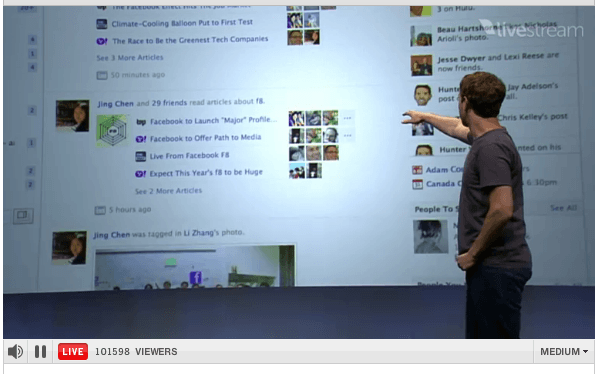Click the Jesse Dwyer ticker name
The width and height of the screenshot is (603, 374).
click(x=461, y=59)
